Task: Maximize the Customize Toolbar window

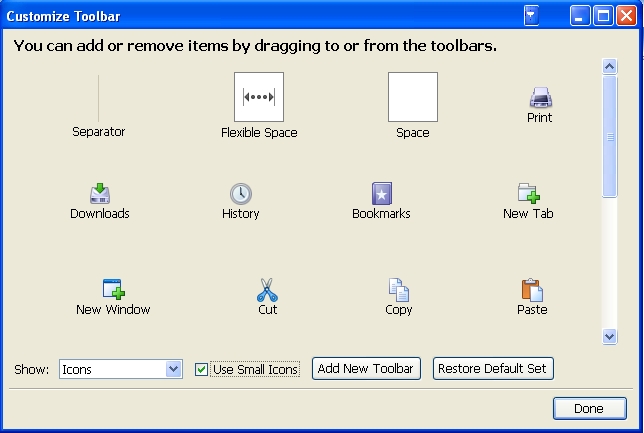Action: coord(603,16)
